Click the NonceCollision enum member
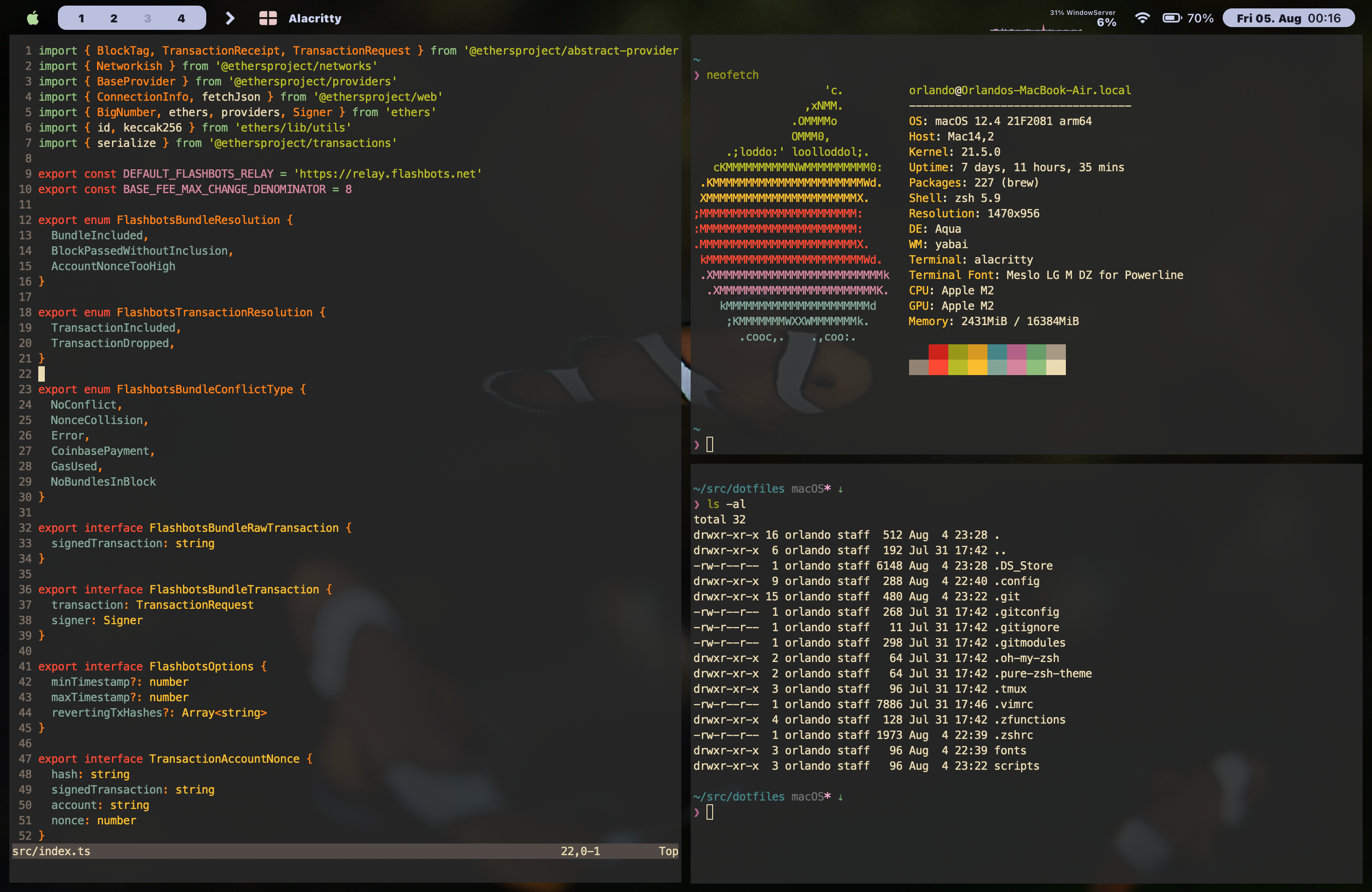The image size is (1372, 892). [x=97, y=421]
